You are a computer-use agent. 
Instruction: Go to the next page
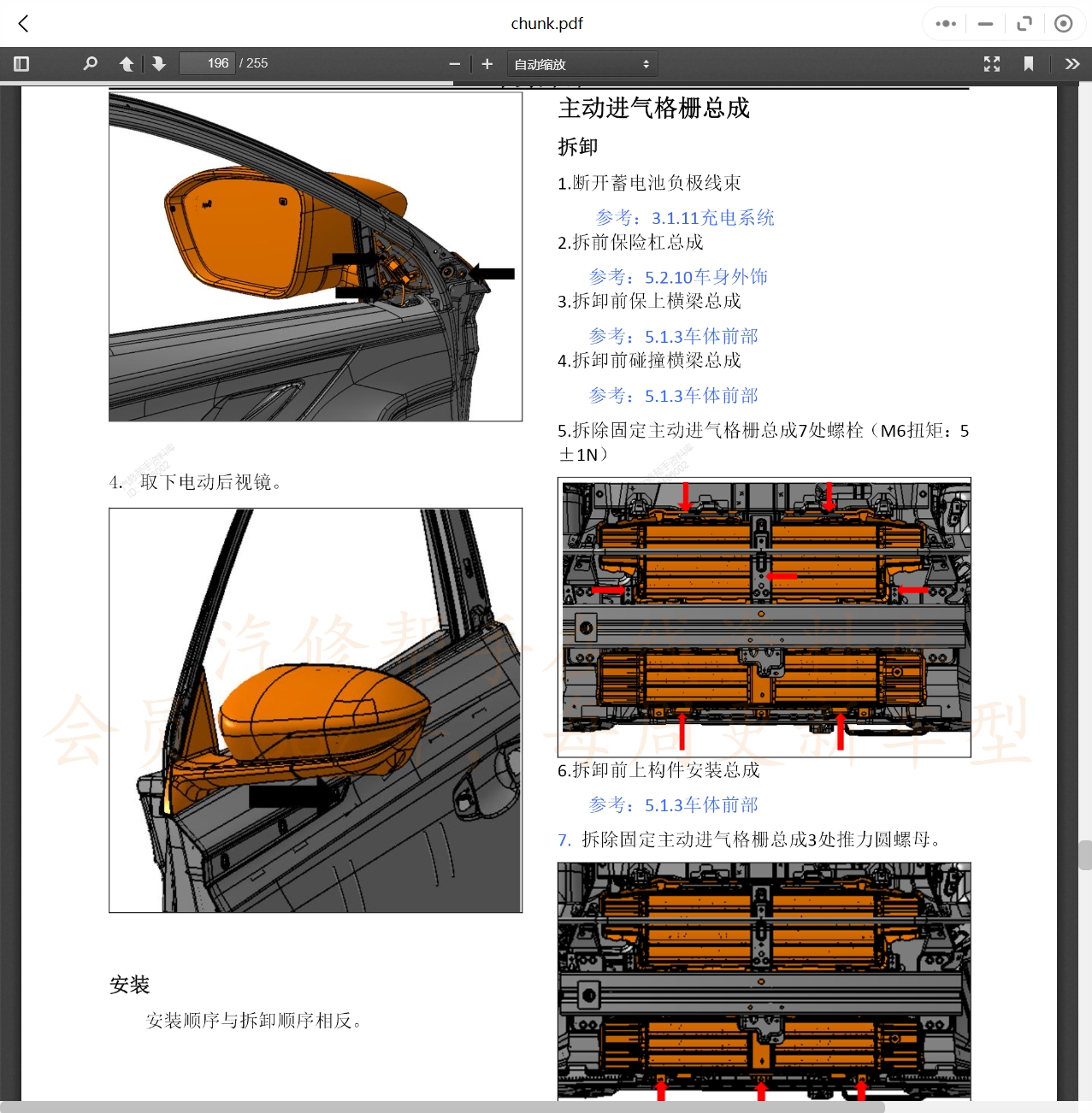click(159, 63)
